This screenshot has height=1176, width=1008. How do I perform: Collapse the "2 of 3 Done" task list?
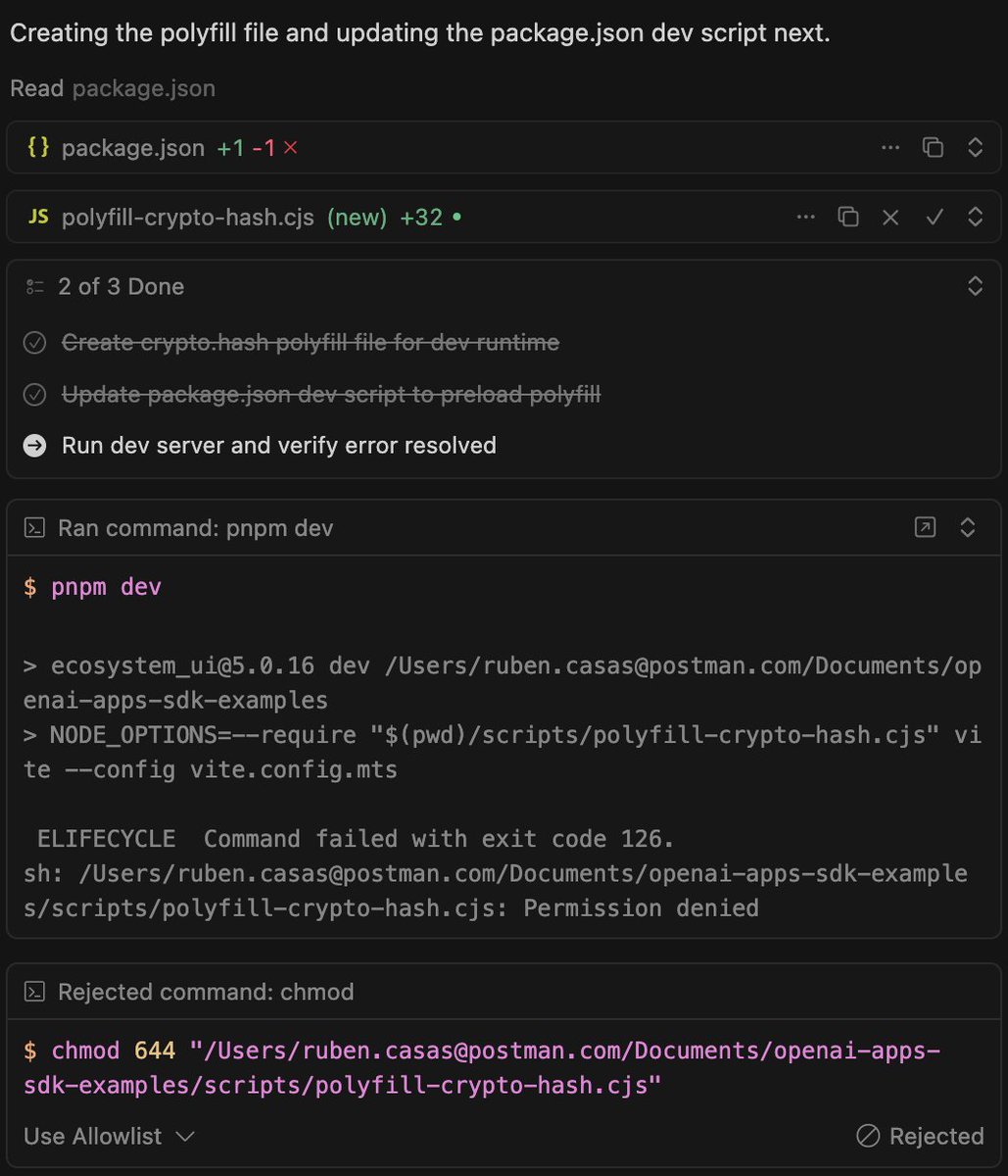point(975,285)
